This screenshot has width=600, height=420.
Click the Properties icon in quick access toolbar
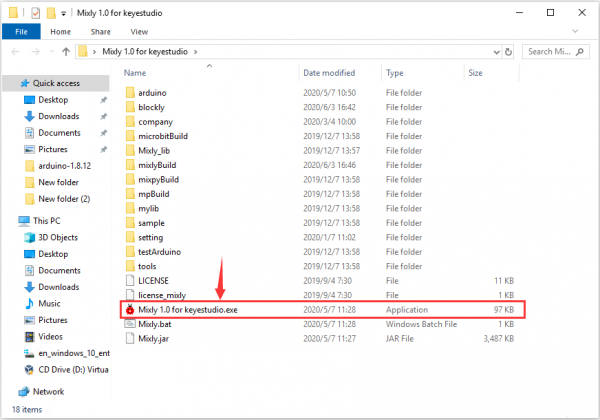(36, 12)
